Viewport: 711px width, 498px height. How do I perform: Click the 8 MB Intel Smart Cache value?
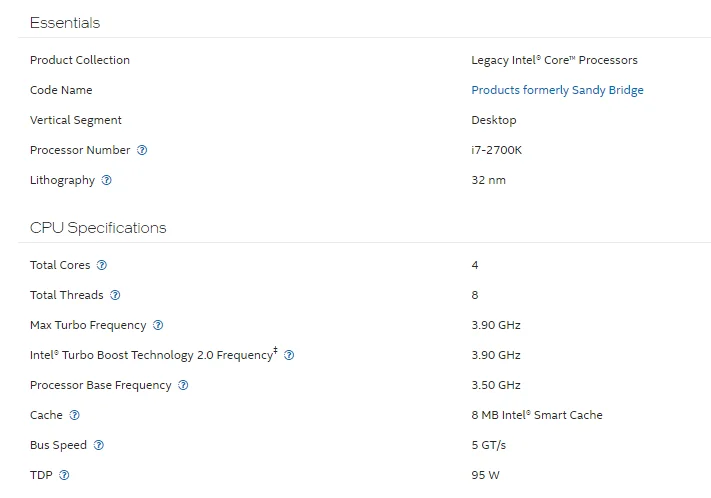537,415
